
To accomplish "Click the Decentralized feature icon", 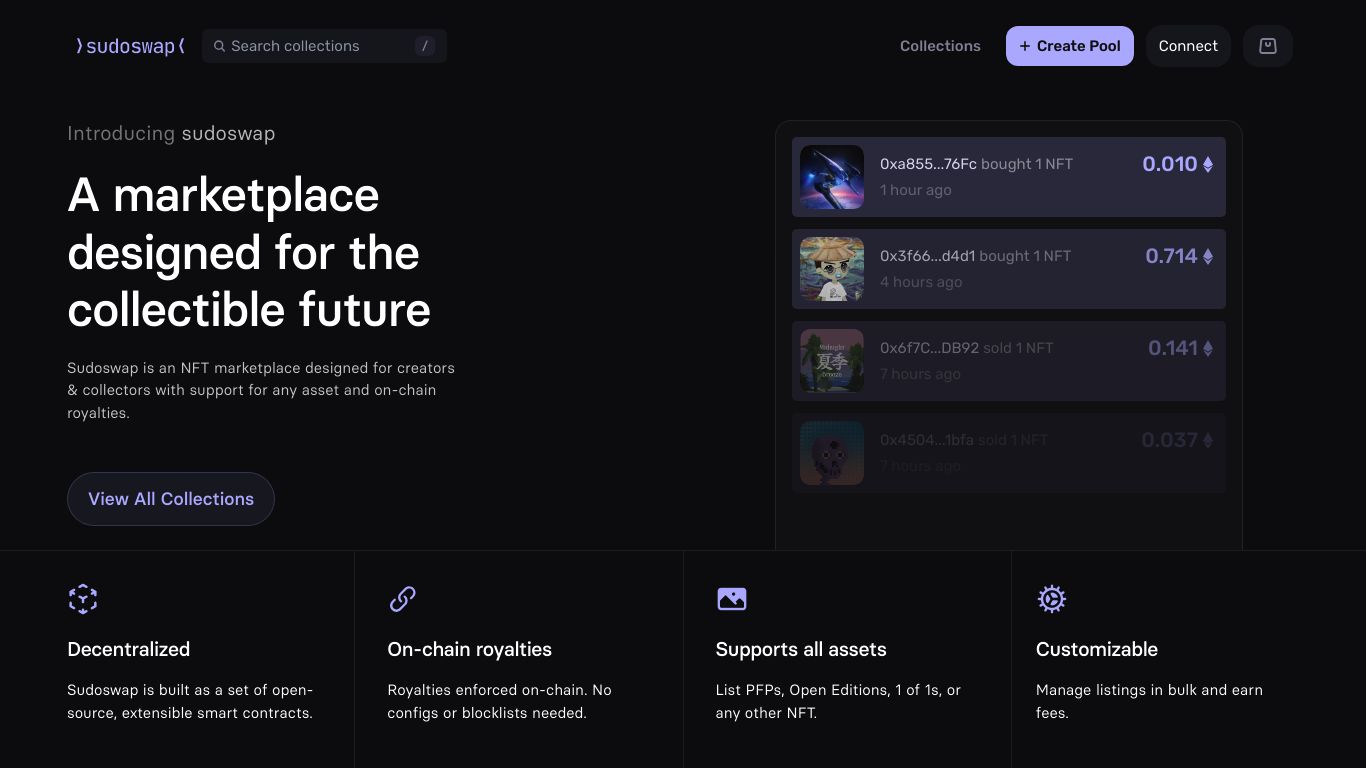I will click(83, 599).
